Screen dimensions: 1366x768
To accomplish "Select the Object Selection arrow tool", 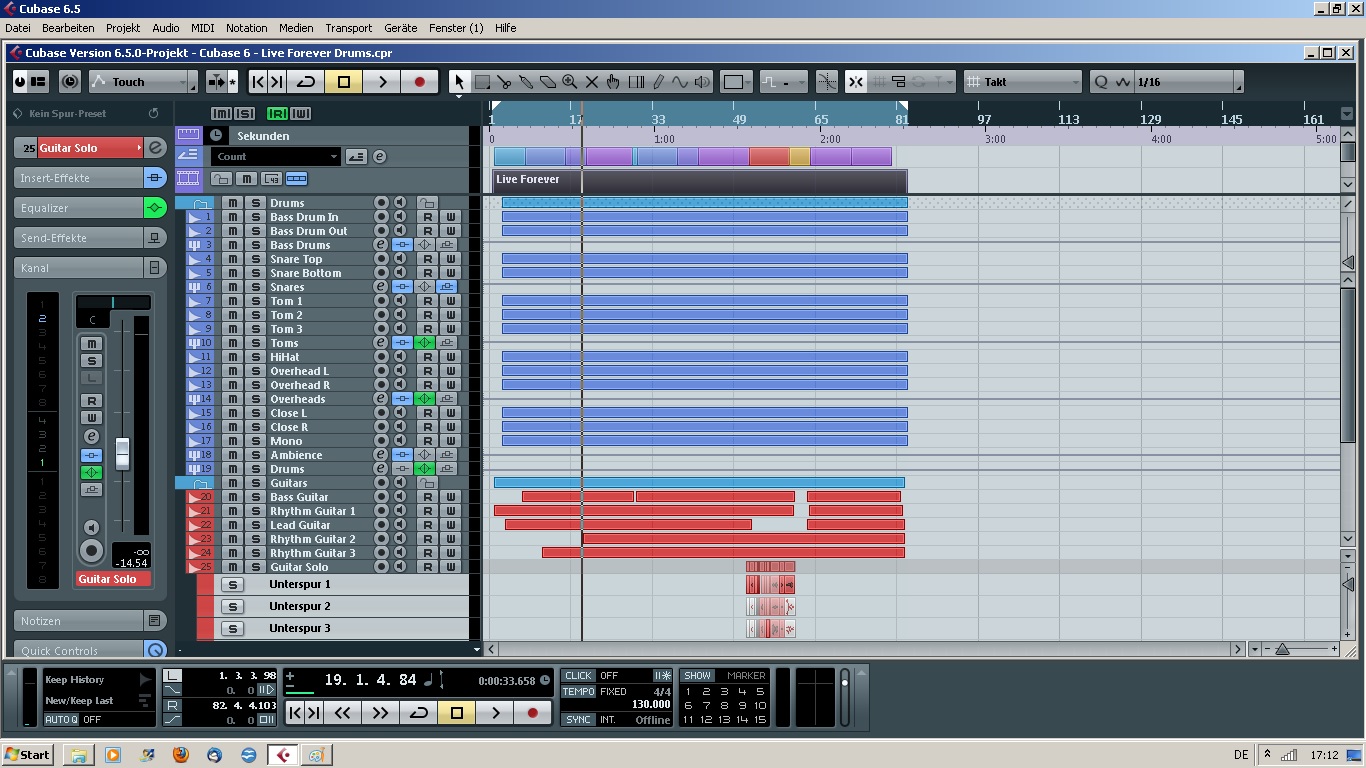I will 459,82.
